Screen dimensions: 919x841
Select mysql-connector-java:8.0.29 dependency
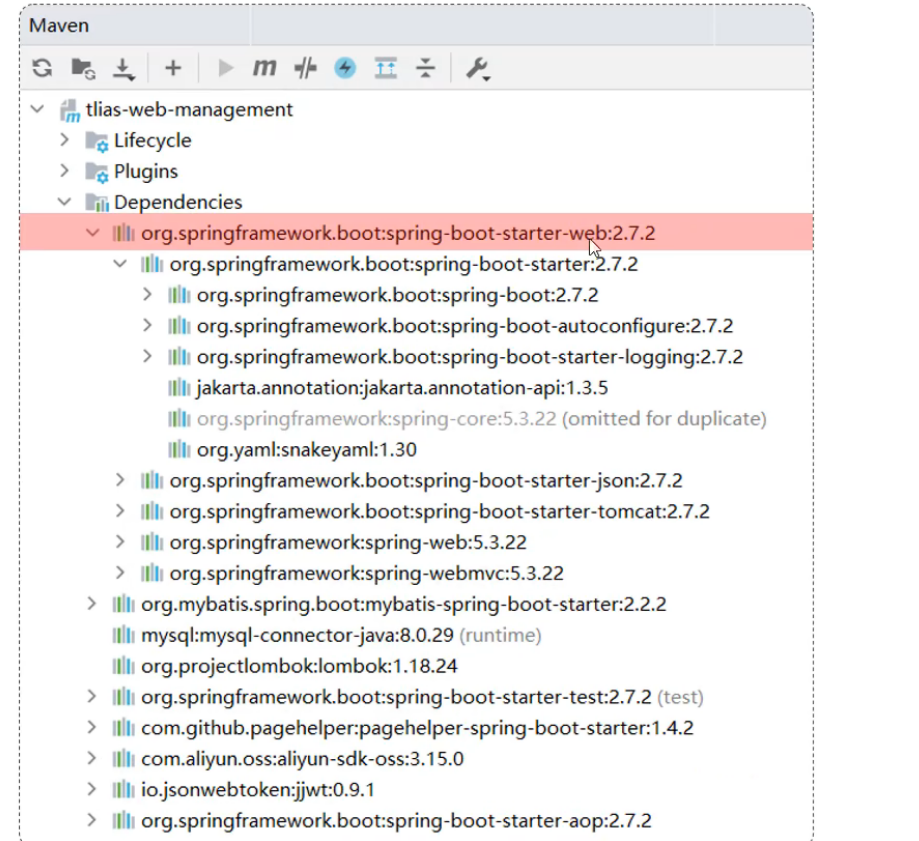[341, 635]
